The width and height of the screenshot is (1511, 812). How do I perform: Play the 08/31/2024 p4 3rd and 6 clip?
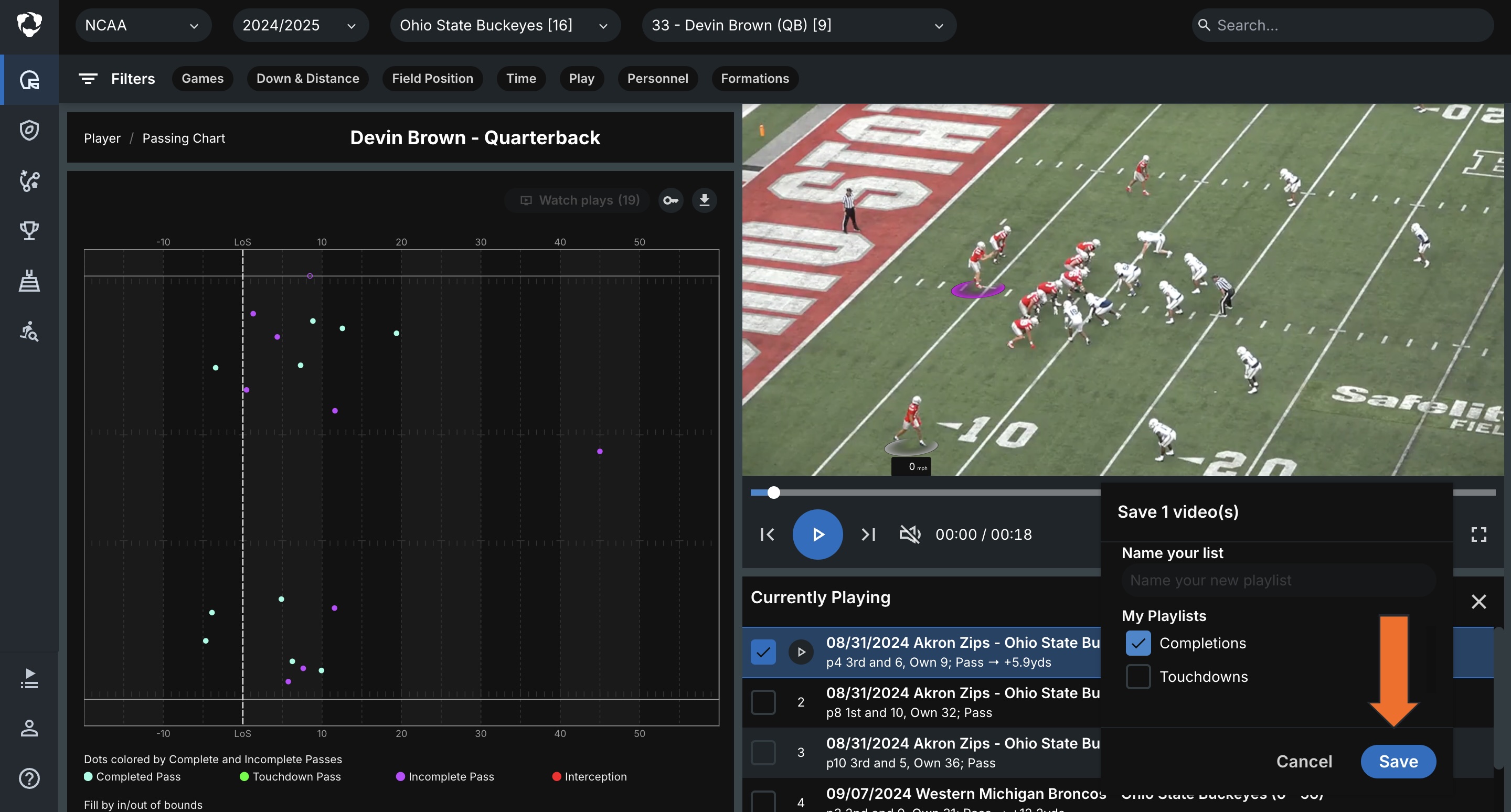(x=801, y=652)
